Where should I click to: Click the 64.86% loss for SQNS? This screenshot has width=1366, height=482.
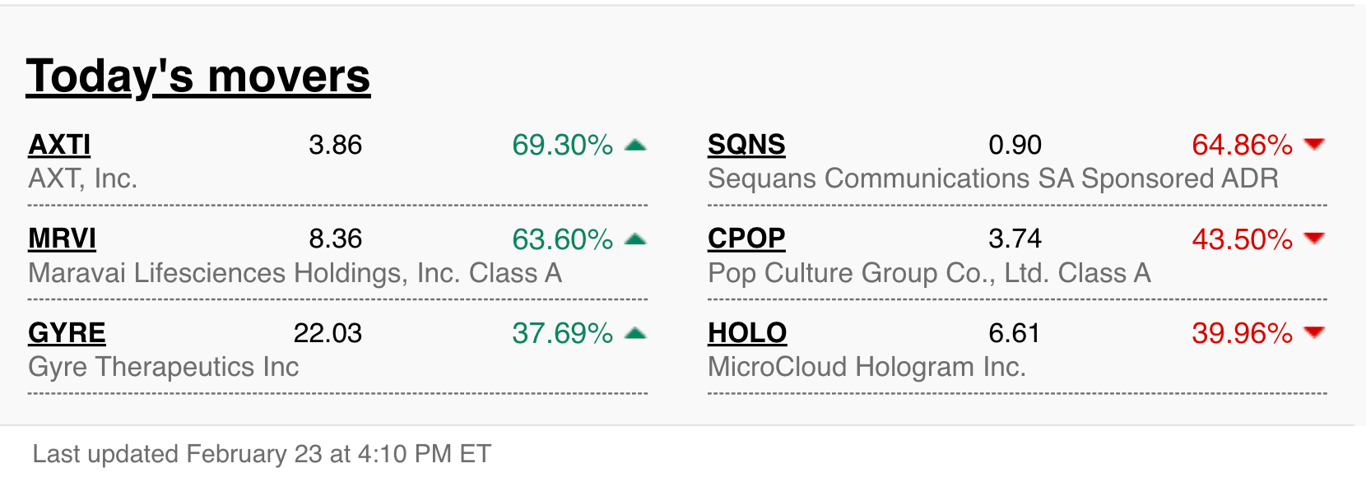point(1242,146)
